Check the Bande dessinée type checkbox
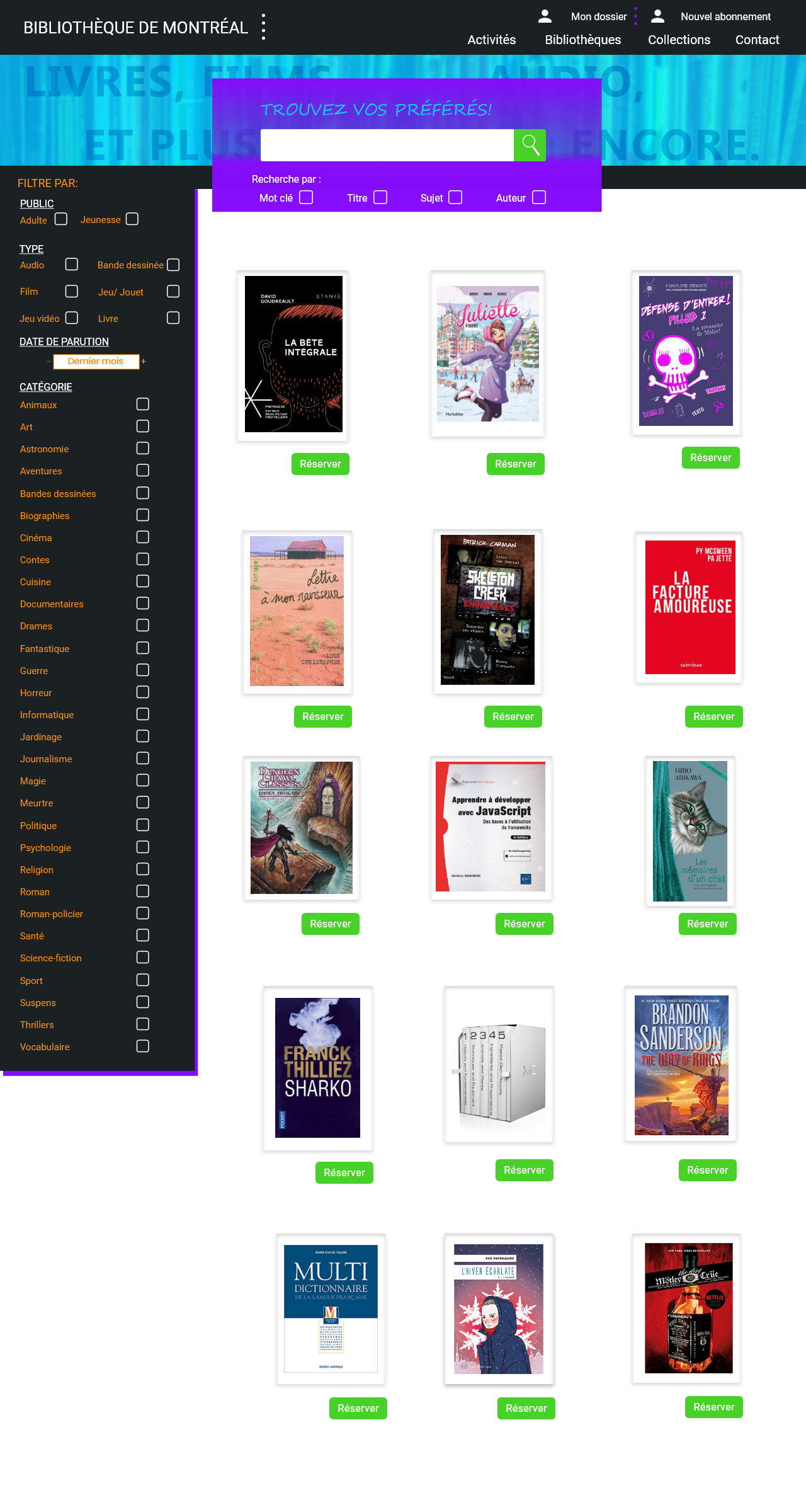 click(x=173, y=265)
